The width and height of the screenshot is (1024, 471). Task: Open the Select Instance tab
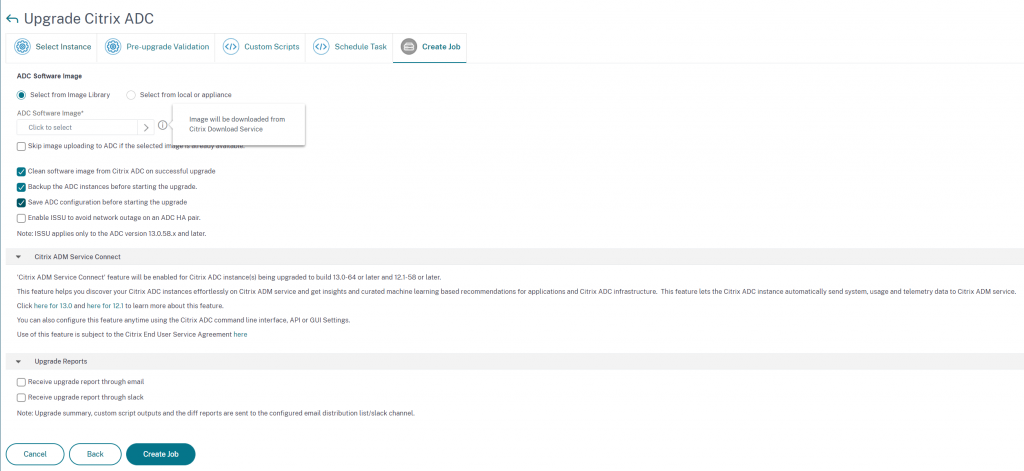click(51, 47)
